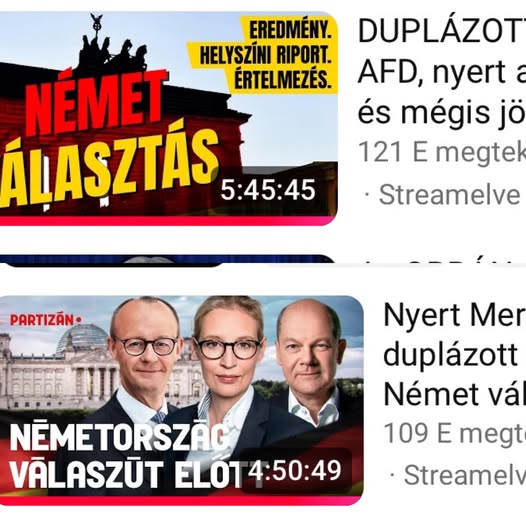Screen dimensions: 526x526
Task: Click the quadriga statue silhouette
Action: pyautogui.click(x=112, y=49)
